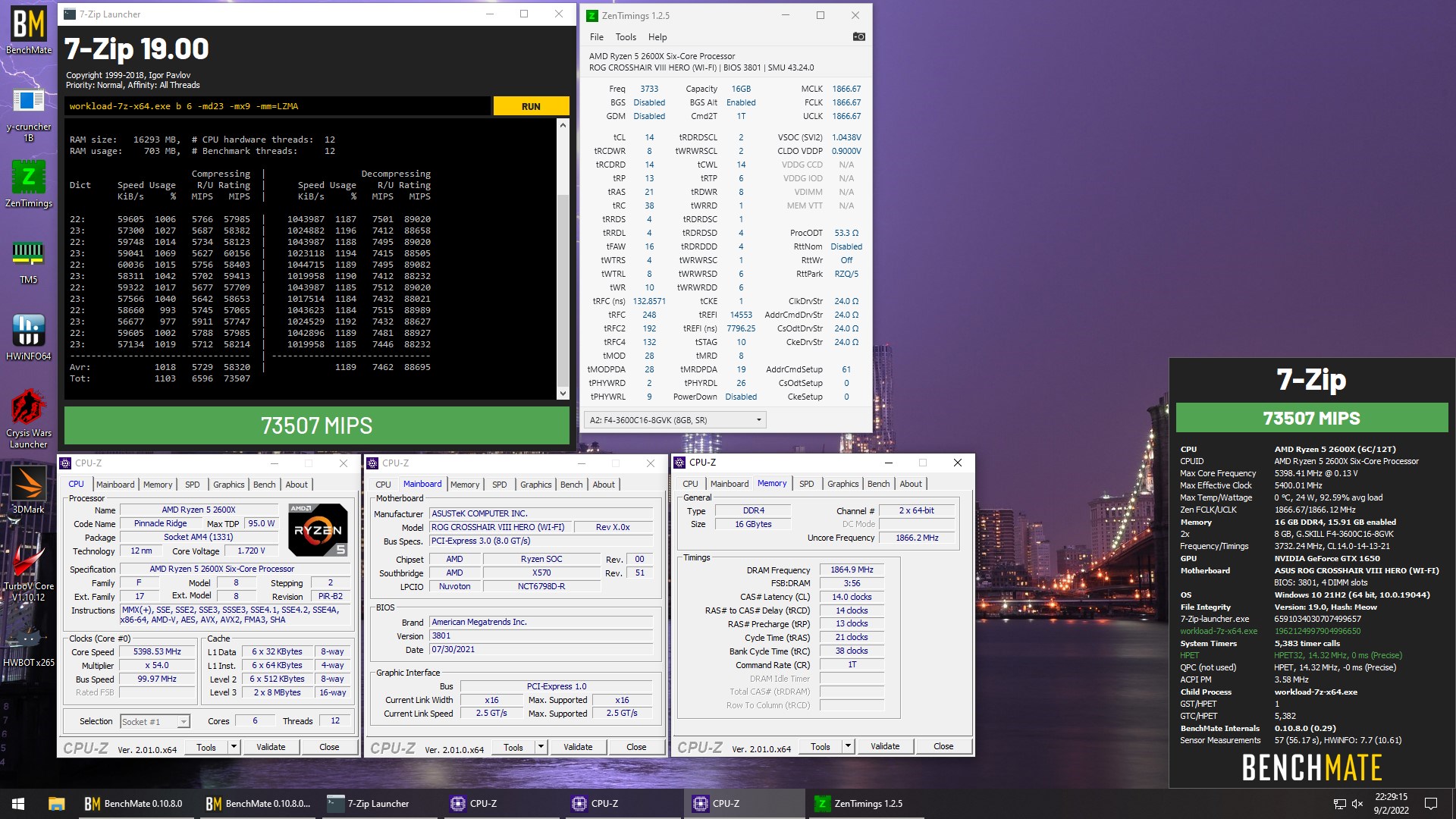
Task: Expand the Tools dropdown arrow in the CPU-Z Mainboard window
Action: click(541, 747)
